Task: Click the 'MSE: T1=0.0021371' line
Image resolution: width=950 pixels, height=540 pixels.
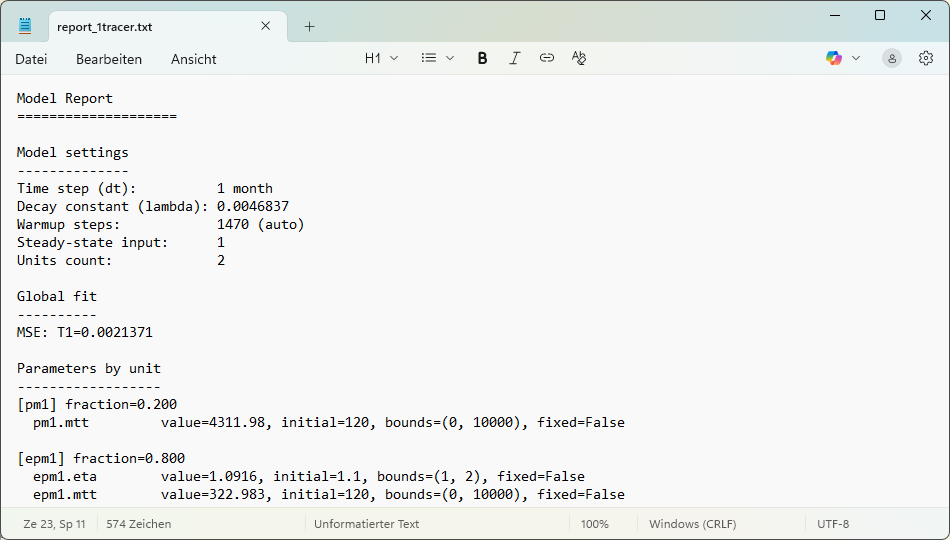Action: coord(85,333)
